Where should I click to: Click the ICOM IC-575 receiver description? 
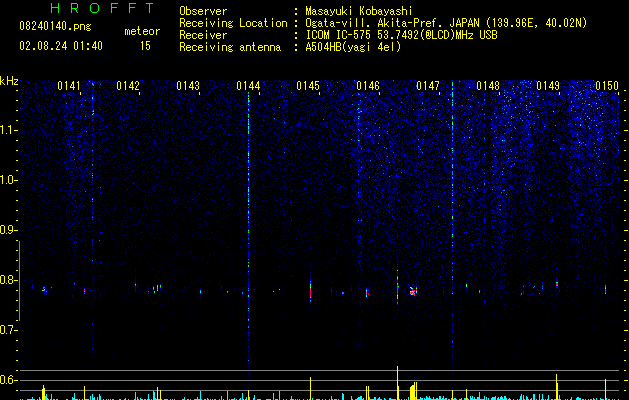(x=401, y=35)
